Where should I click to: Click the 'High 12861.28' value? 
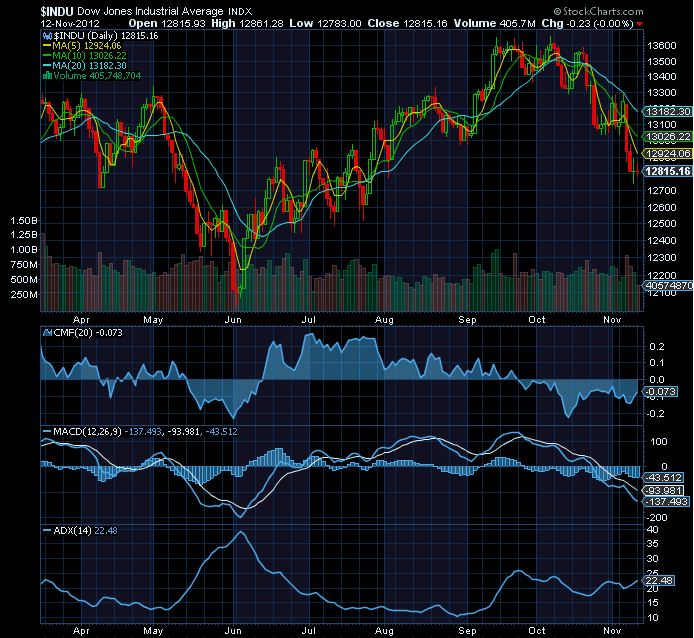247,24
